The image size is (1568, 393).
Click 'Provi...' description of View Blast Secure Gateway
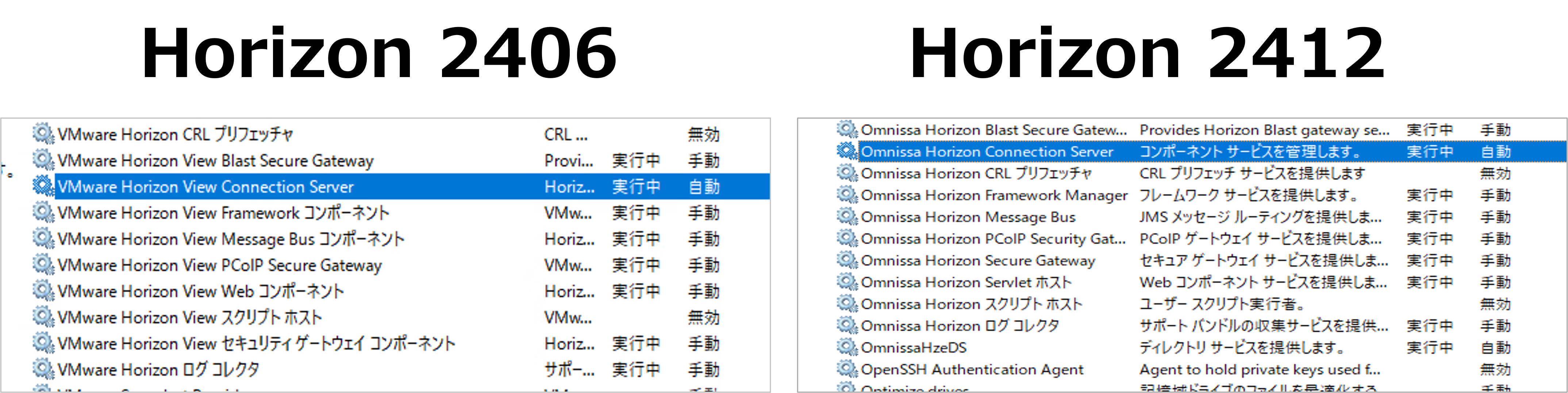(x=569, y=160)
